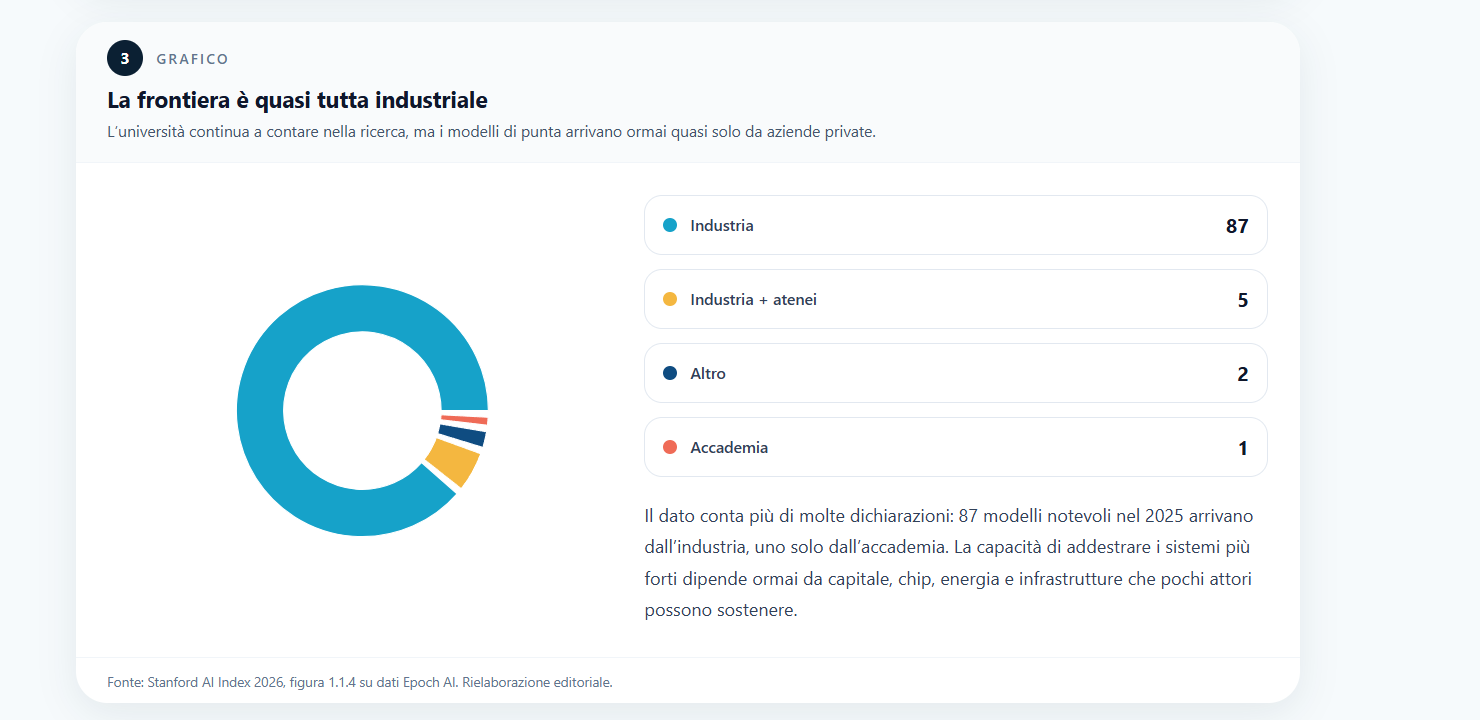This screenshot has width=1480, height=720.
Task: Click the value 87 in the Industria row
Action: coord(1237,226)
